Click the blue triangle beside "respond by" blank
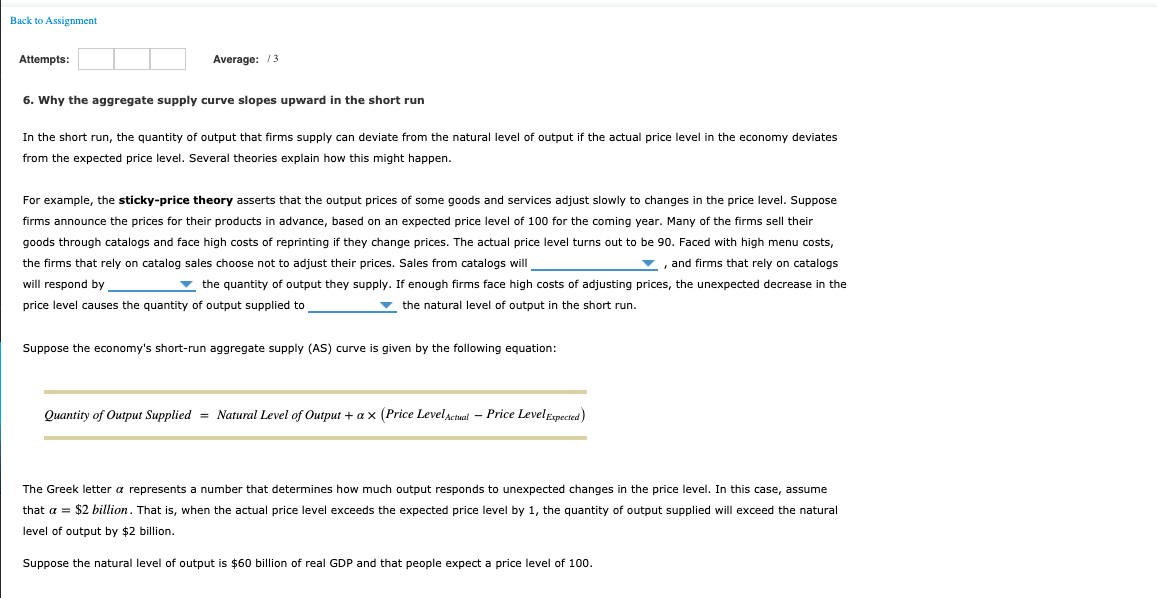The width and height of the screenshot is (1157, 598). coord(185,284)
